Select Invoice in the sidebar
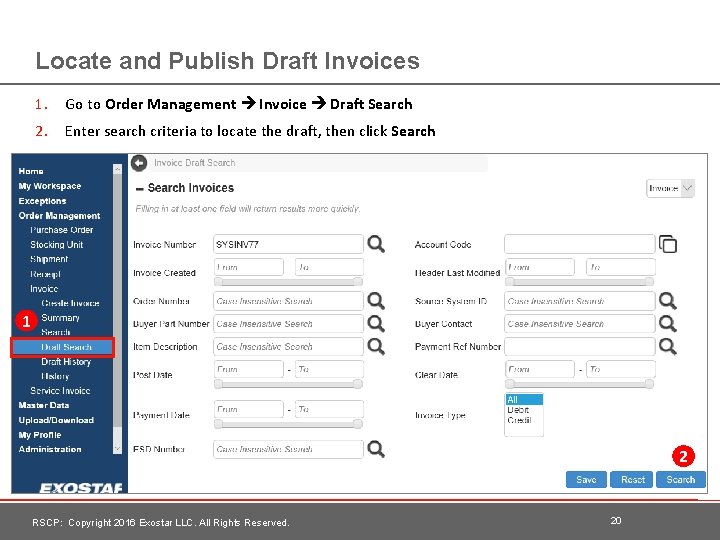Viewport: 720px width, 540px height. coord(44,289)
